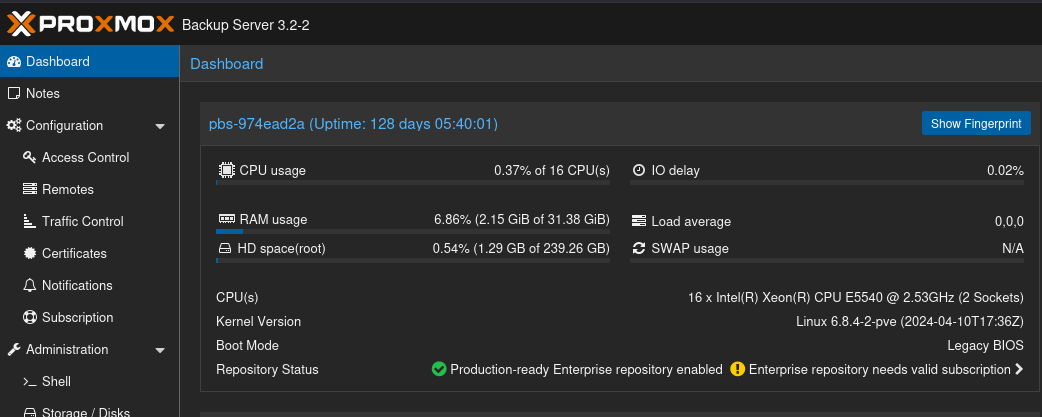Click the Dashboard gauge icon in sidebar
The height and width of the screenshot is (417, 1042).
tap(14, 62)
